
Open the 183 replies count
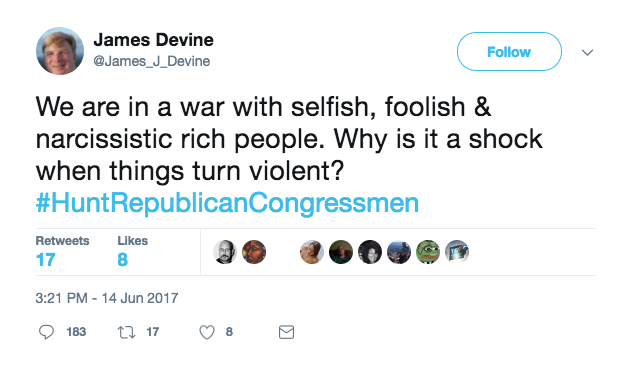pos(76,332)
